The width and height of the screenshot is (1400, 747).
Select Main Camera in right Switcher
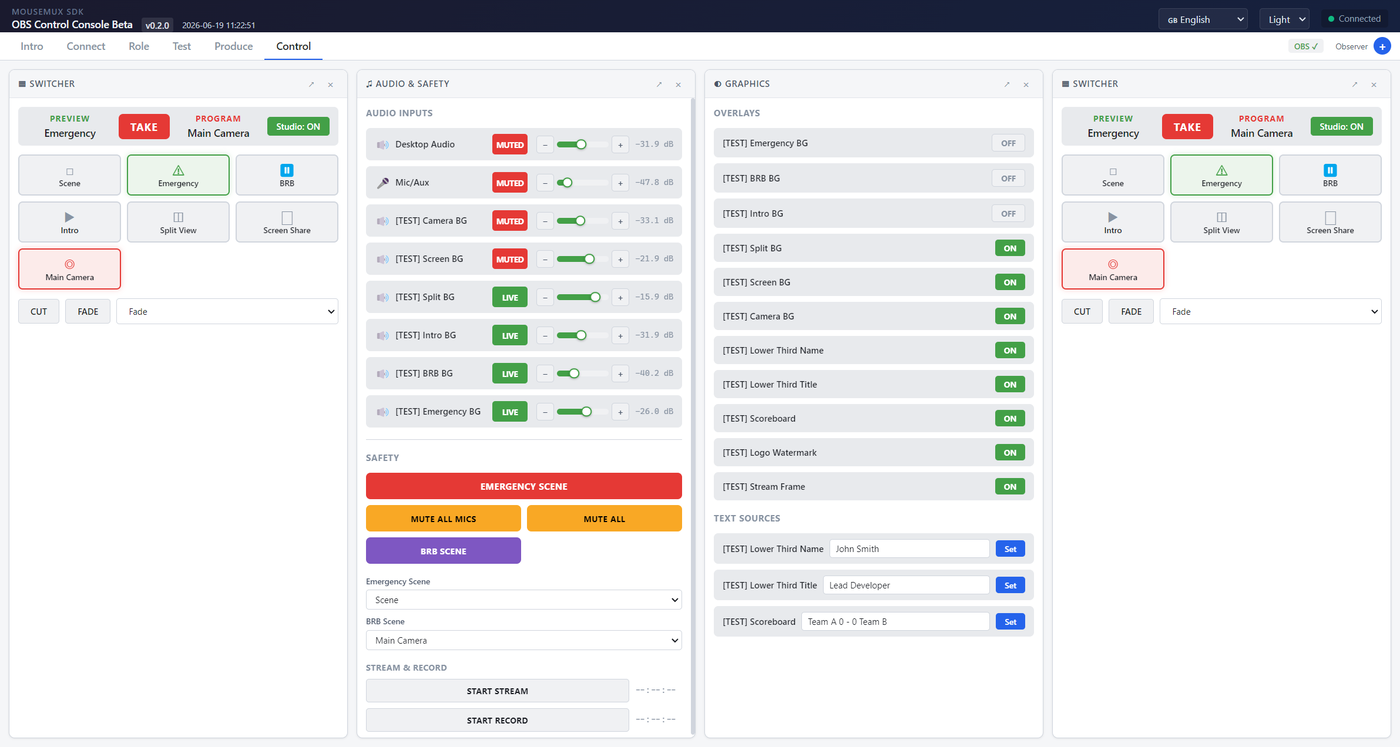click(x=1113, y=269)
